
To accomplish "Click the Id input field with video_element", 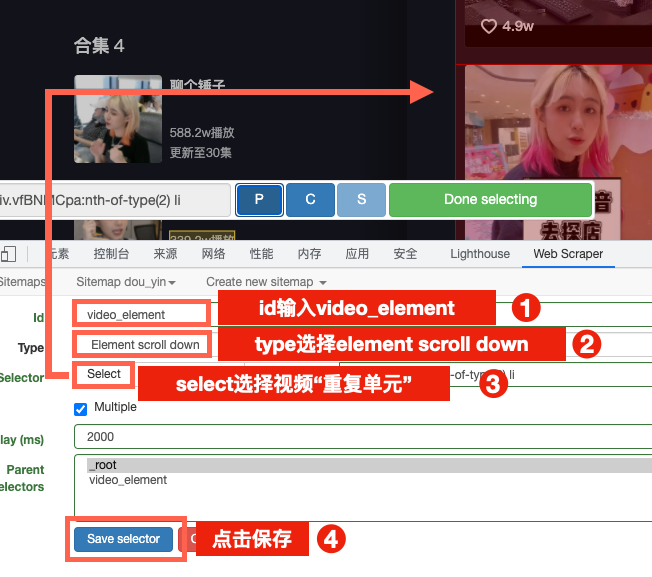I will click(140, 314).
